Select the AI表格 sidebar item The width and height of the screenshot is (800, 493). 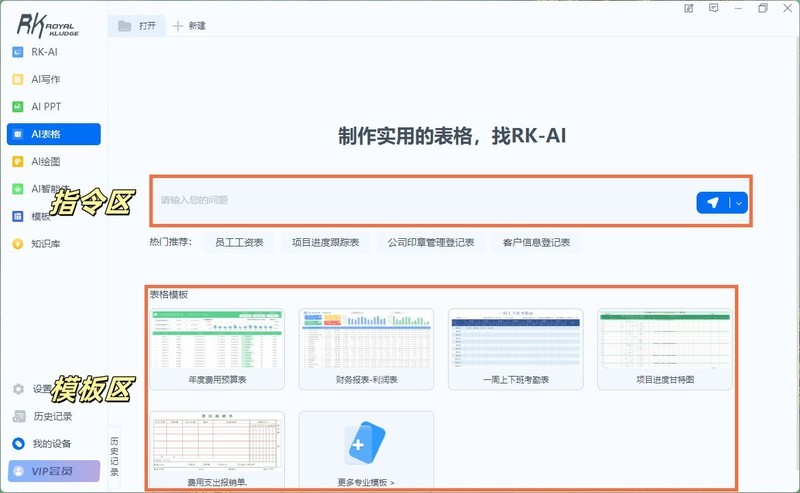(x=54, y=134)
